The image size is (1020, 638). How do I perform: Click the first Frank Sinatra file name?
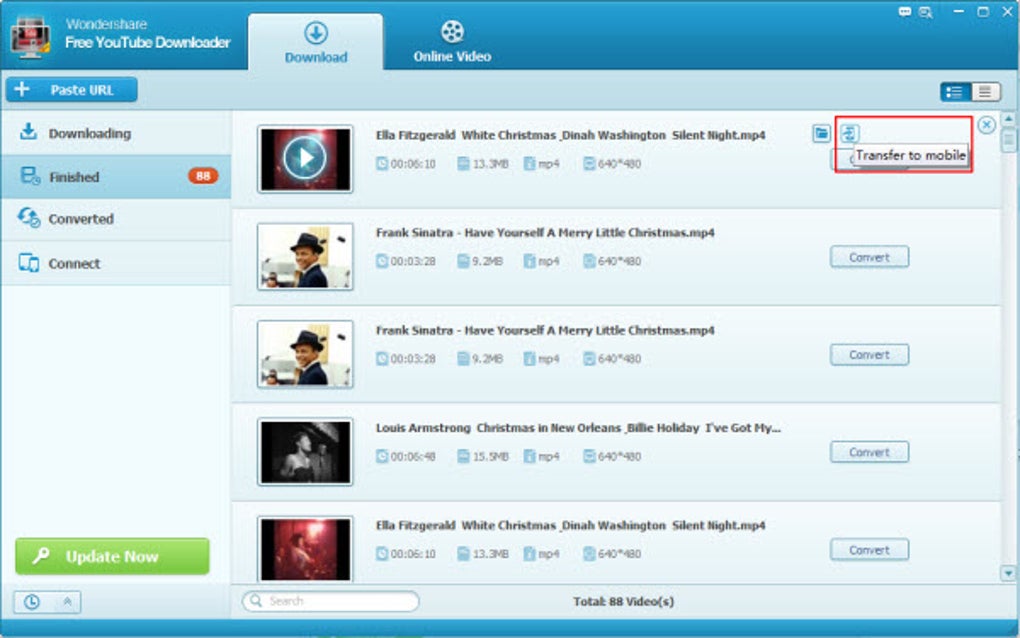point(544,232)
